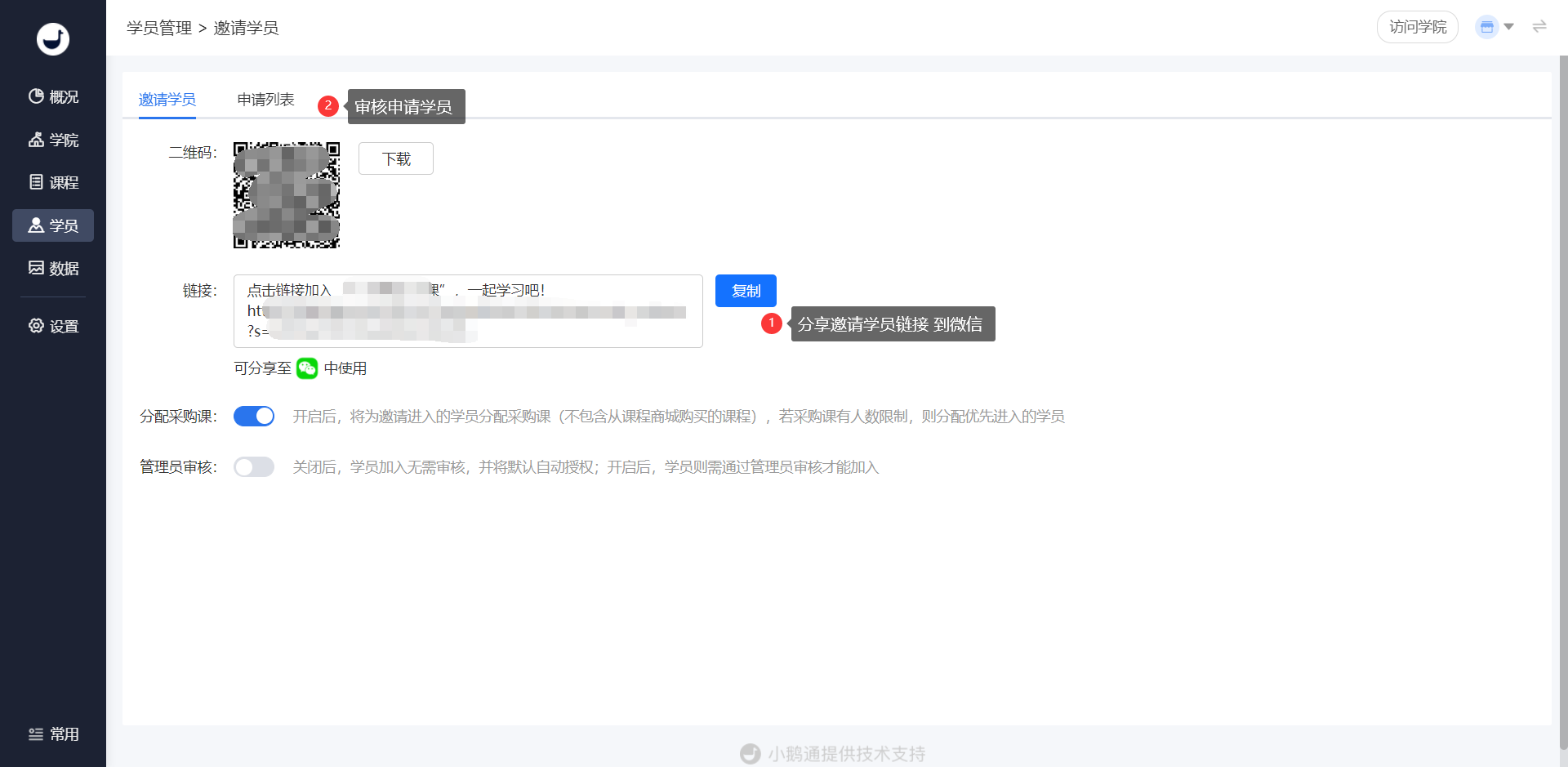This screenshot has width=1568, height=767.
Task: Open the 课程 courses menu
Action: coord(53,182)
